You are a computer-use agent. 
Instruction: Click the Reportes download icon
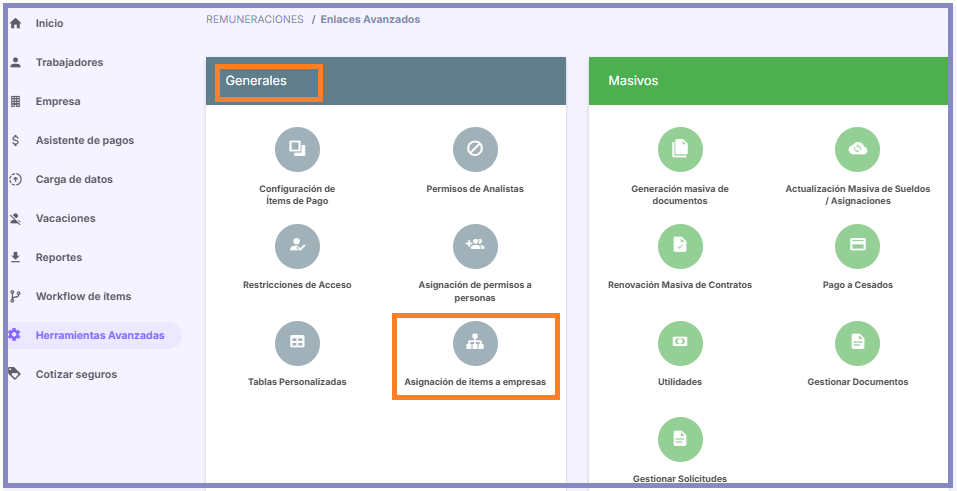(16, 257)
